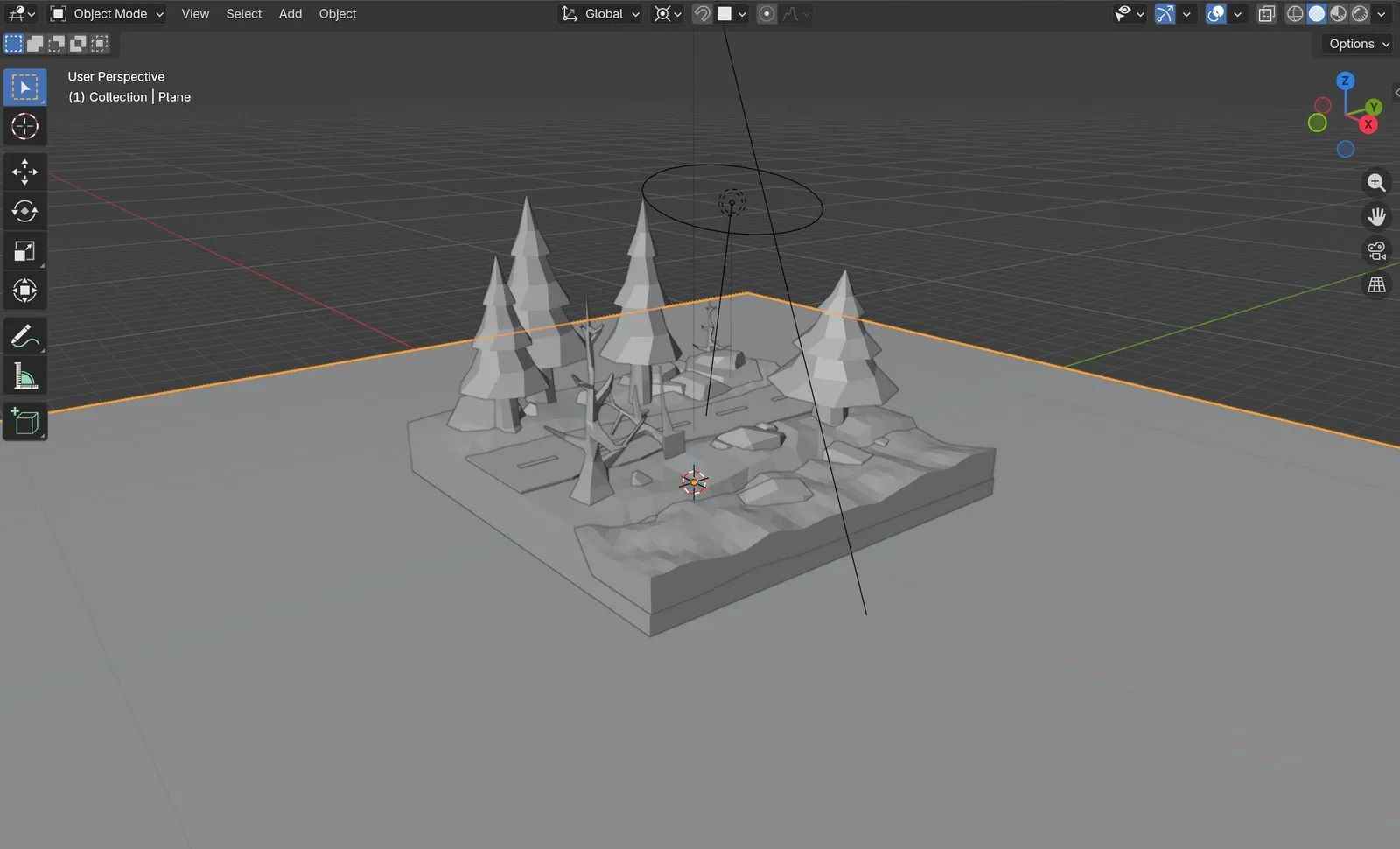Screen dimensions: 1400x849
Task: Click the zoom magnifier viewport button
Action: click(x=1376, y=182)
